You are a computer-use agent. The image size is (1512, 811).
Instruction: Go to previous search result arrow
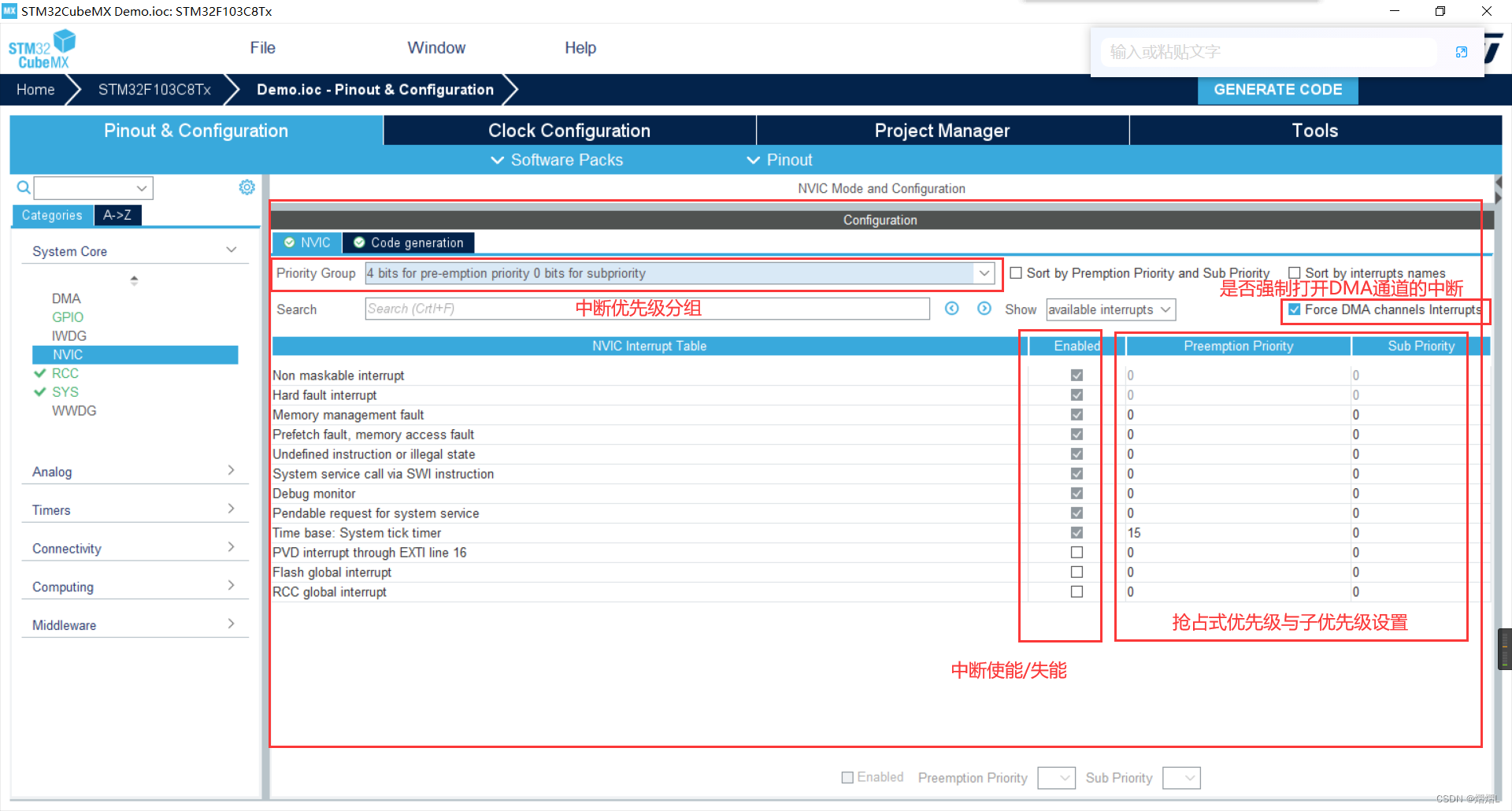(952, 309)
